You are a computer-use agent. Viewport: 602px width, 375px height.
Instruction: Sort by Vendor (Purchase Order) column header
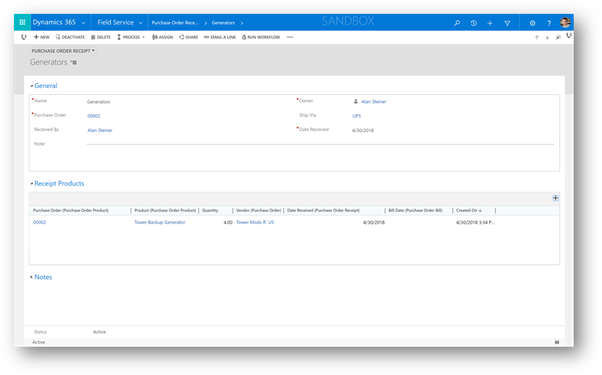pos(258,210)
